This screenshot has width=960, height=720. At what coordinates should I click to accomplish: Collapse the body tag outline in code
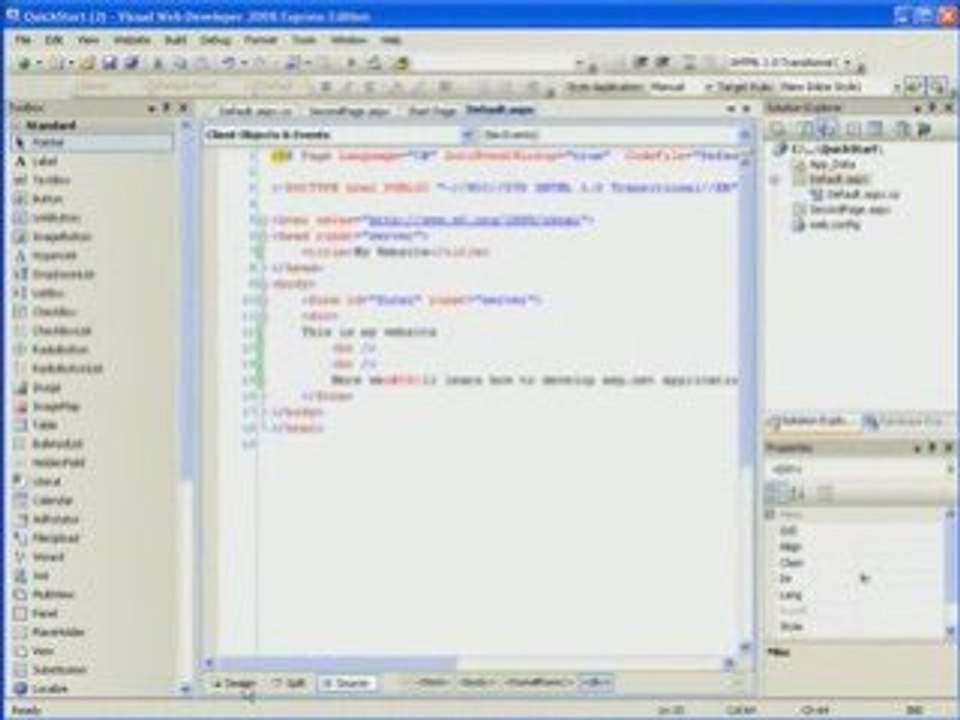point(263,284)
